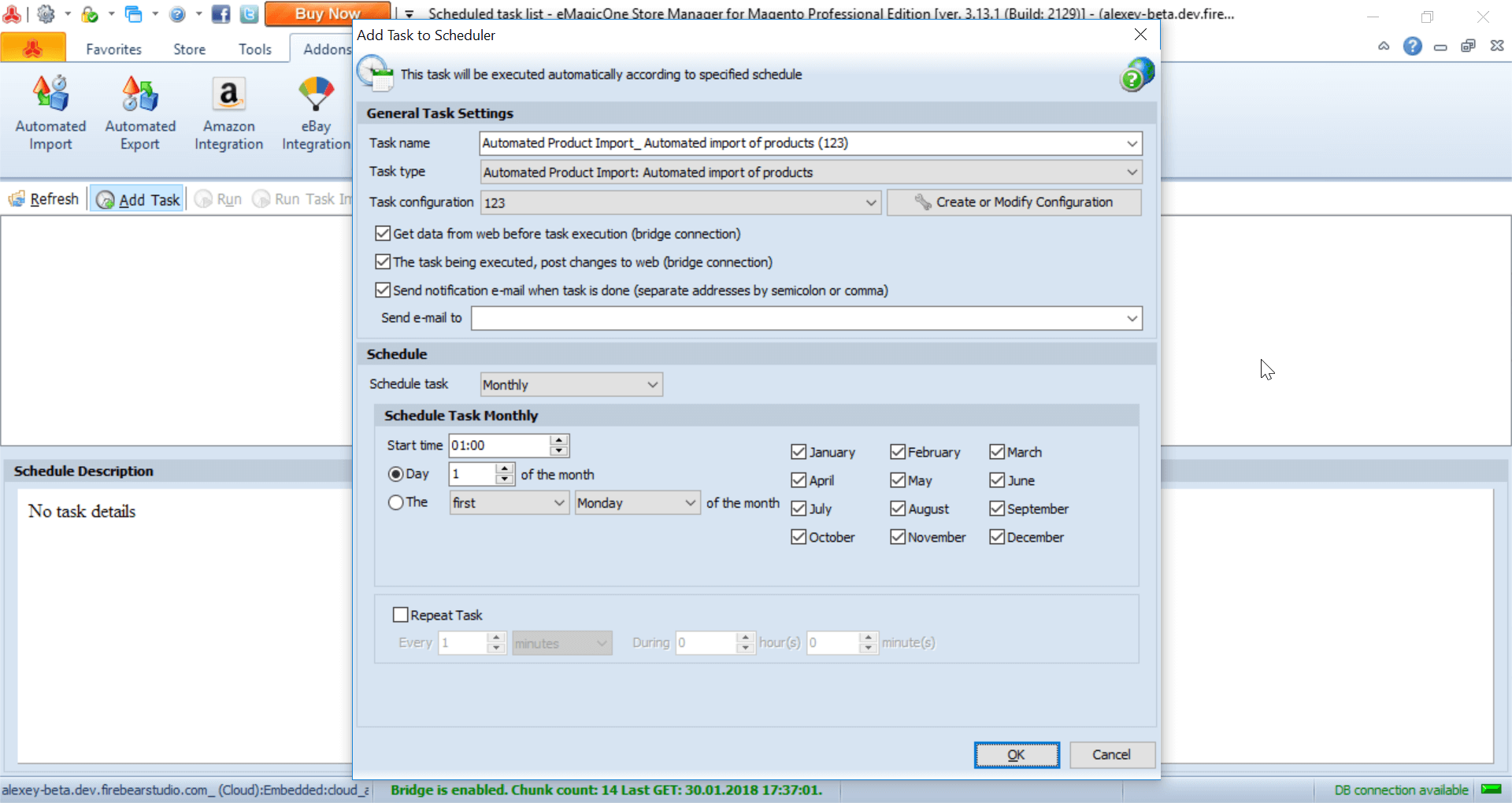Open the Monday weekday dropdown

(637, 502)
